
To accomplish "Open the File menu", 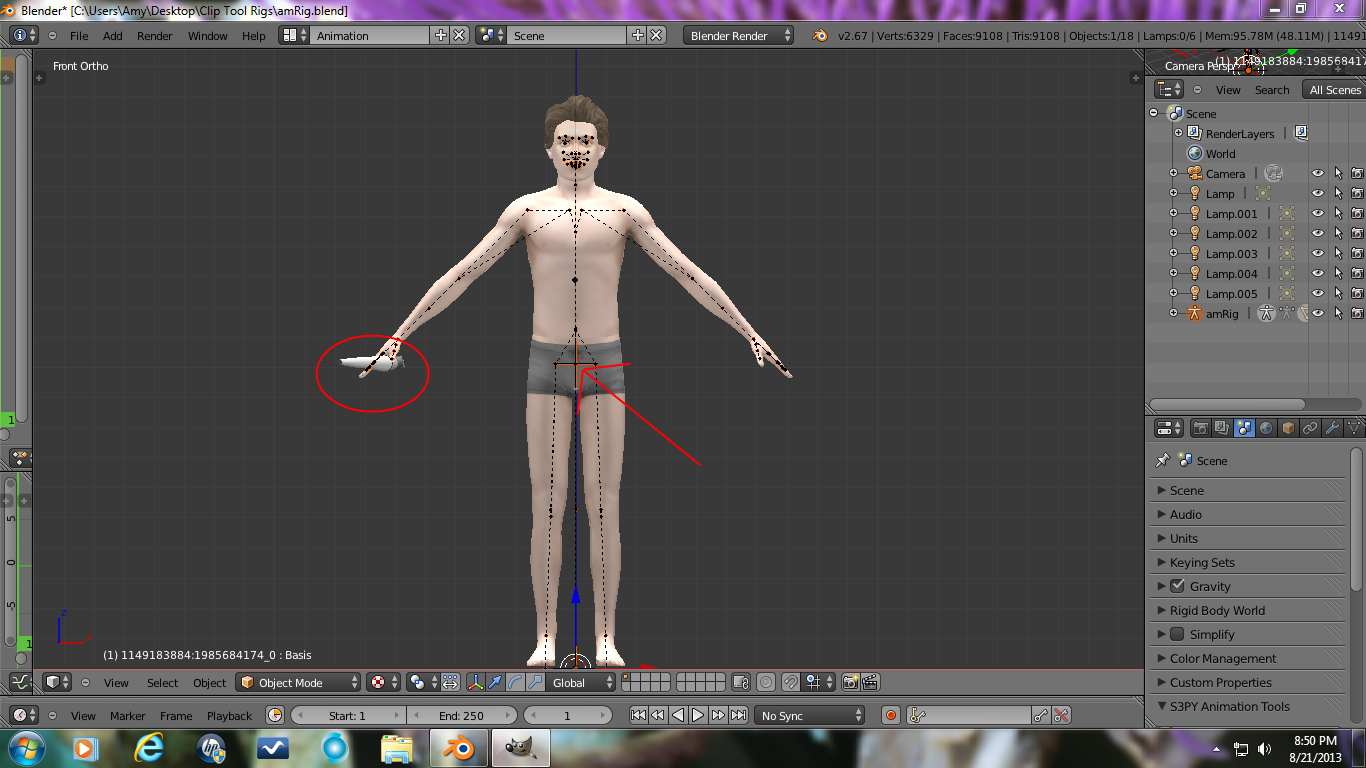I will click(79, 35).
